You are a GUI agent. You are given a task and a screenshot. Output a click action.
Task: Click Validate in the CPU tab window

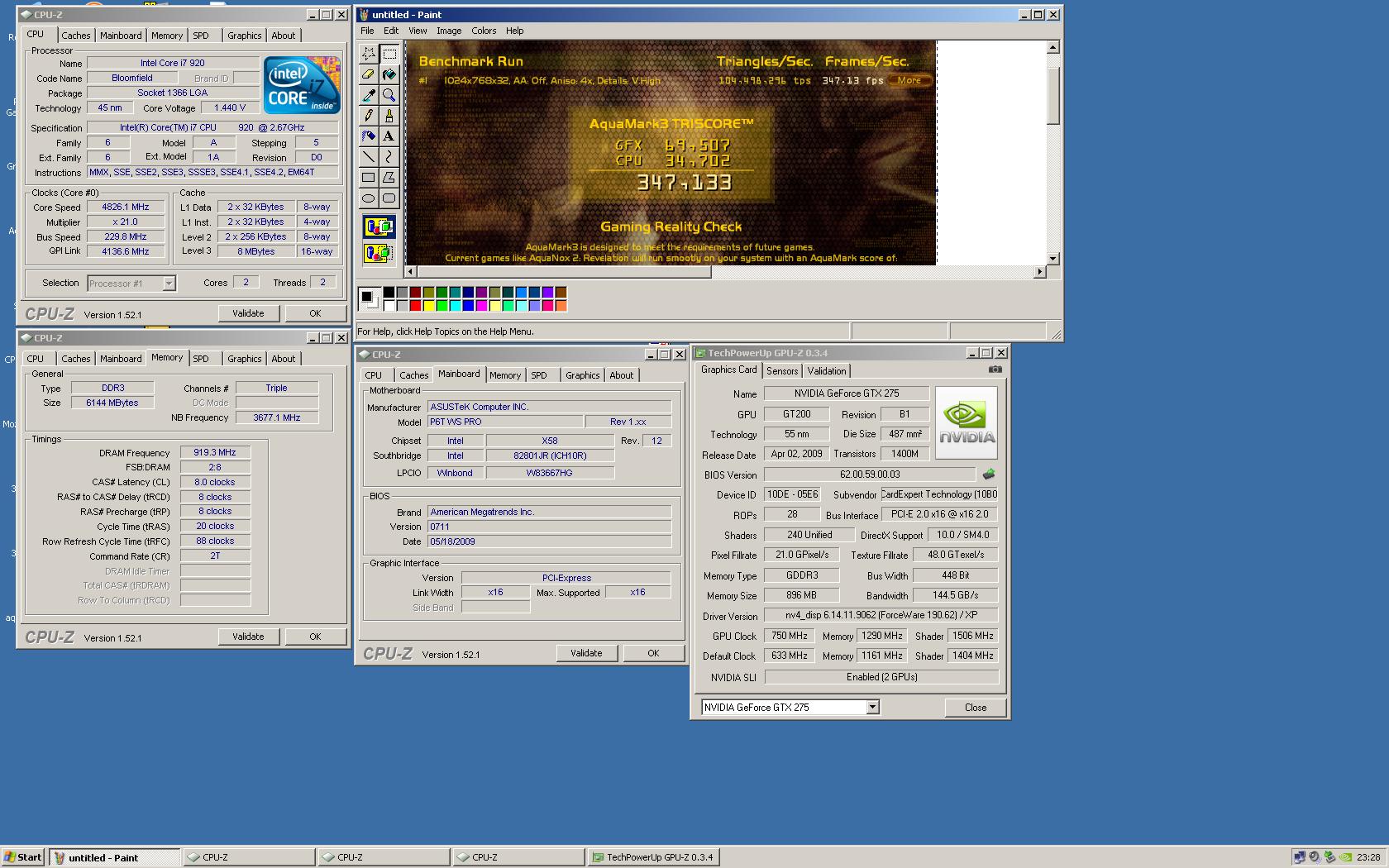tap(248, 313)
